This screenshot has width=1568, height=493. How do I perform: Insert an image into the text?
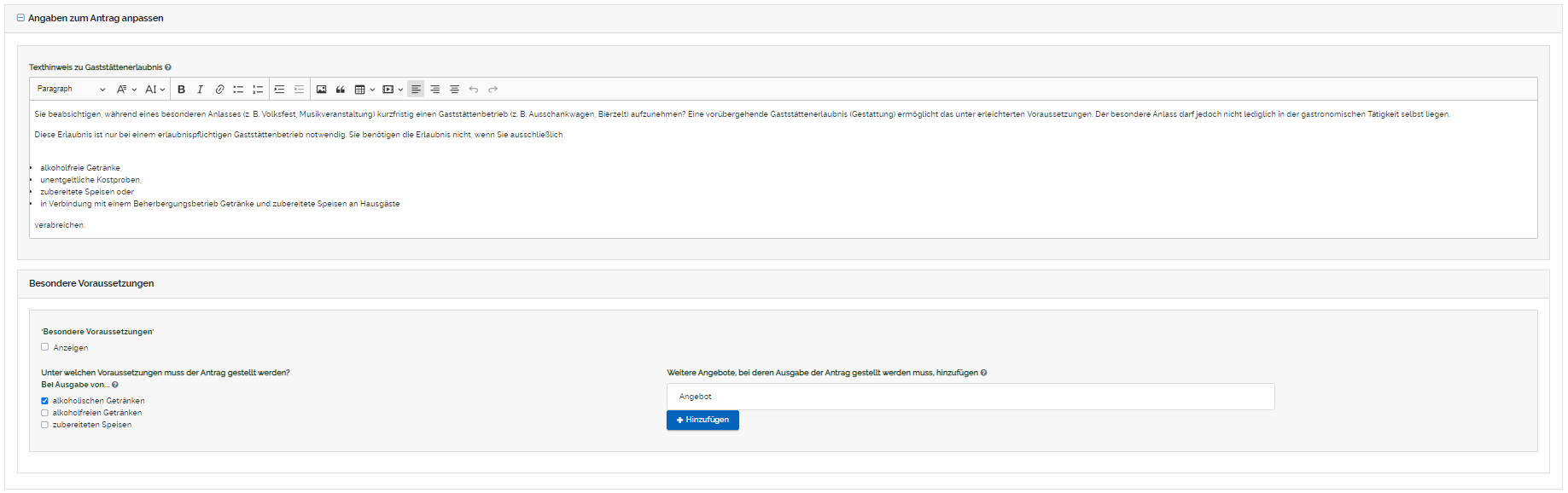click(x=321, y=90)
